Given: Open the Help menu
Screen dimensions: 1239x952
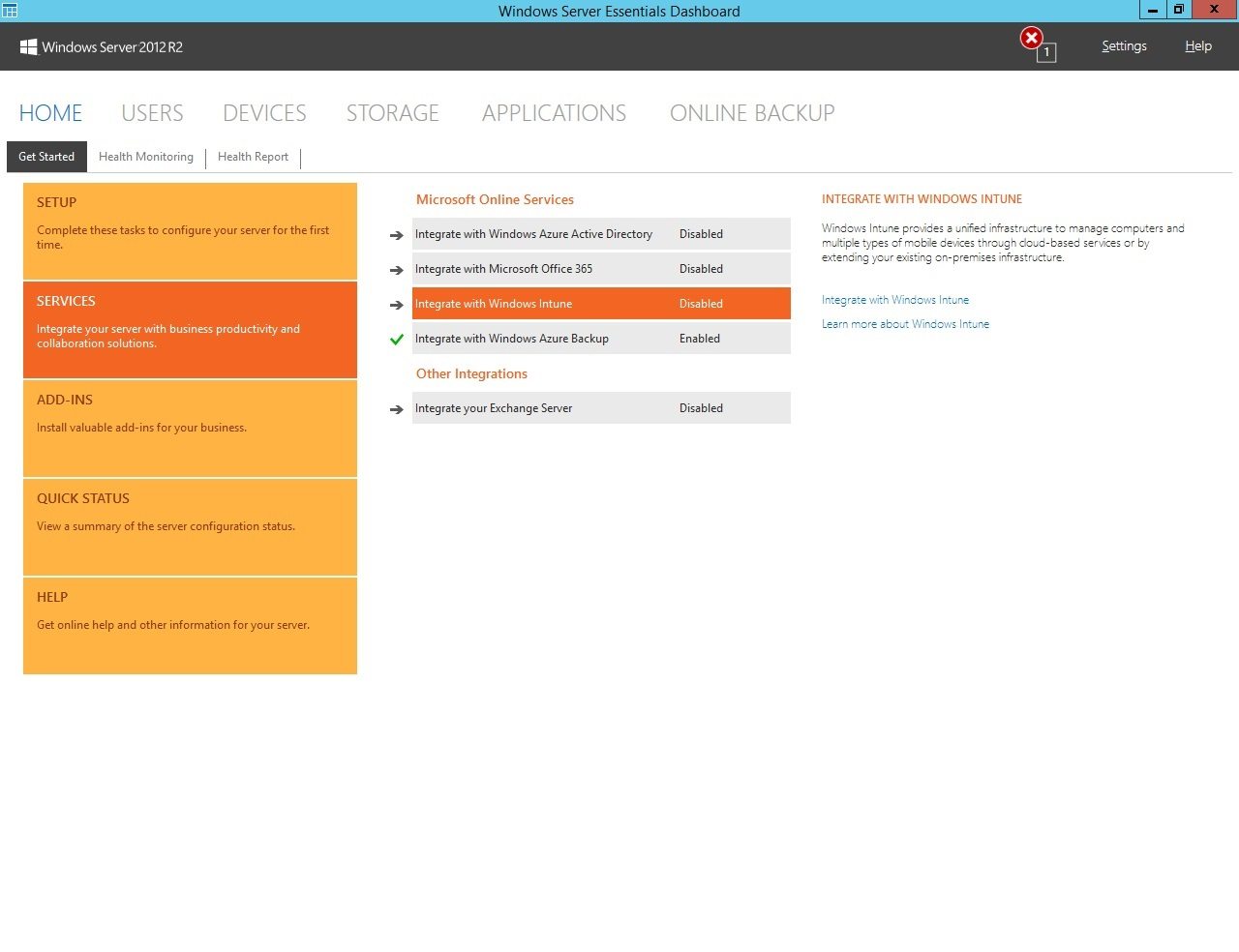Looking at the screenshot, I should pos(1198,45).
